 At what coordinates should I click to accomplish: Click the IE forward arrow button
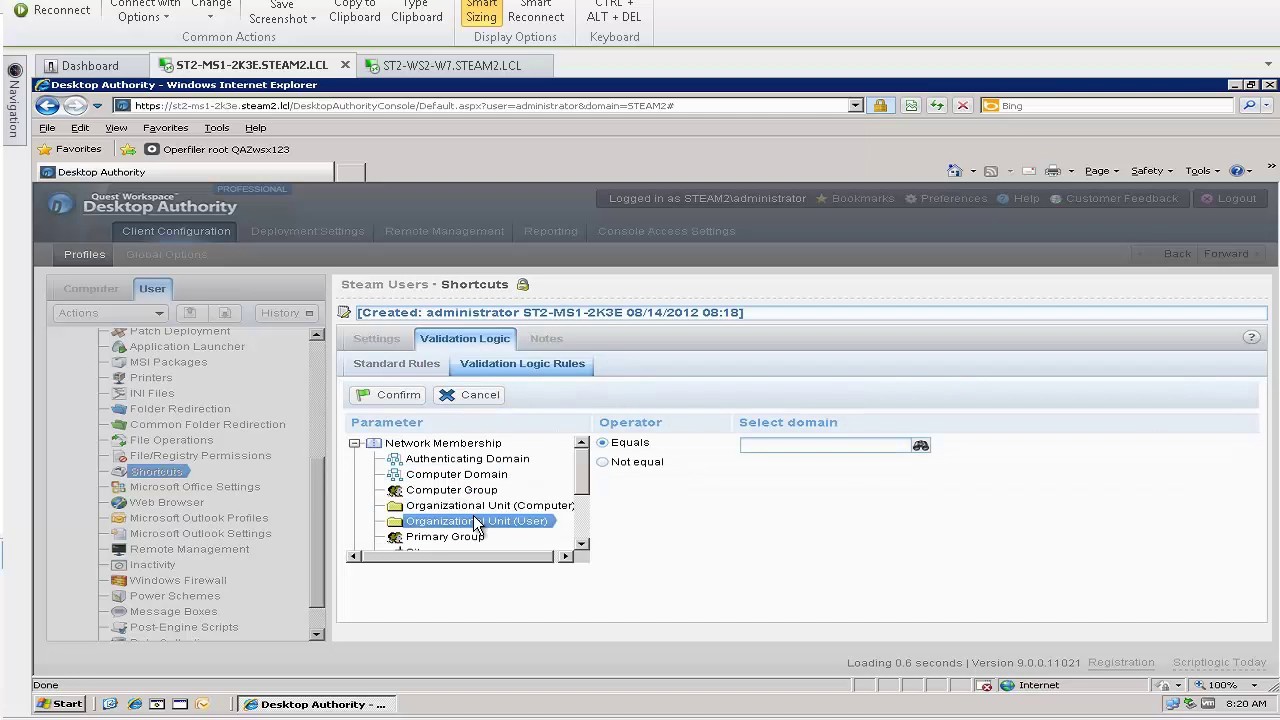click(75, 105)
